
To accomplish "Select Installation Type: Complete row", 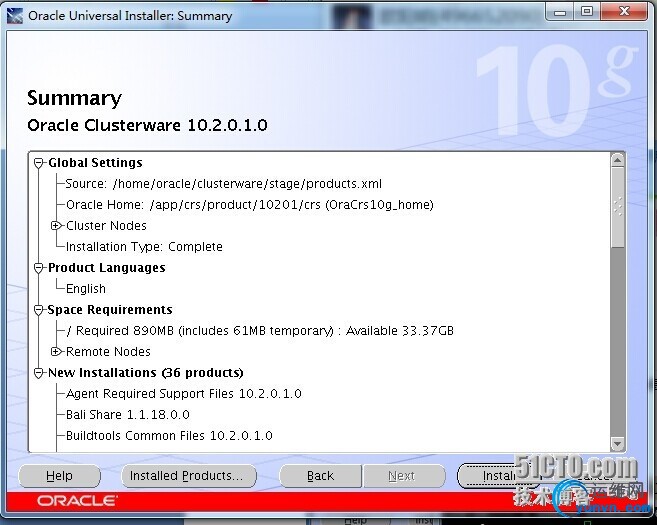I will [x=144, y=247].
